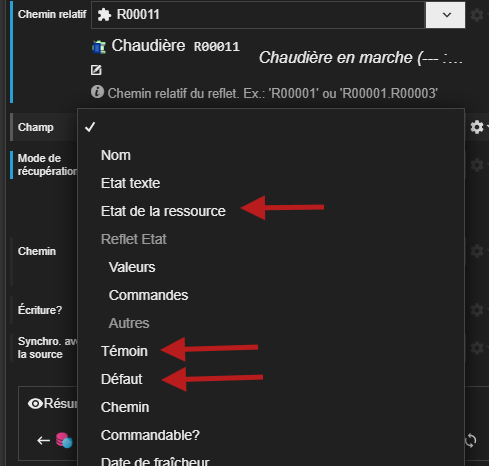
Task: Click the pink database icon in Résumé panel
Action: tap(64, 440)
